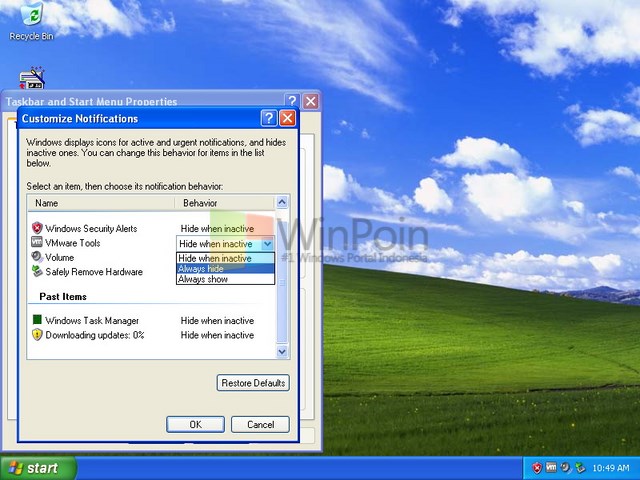Click behavior value for Downloading updates

click(x=217, y=335)
